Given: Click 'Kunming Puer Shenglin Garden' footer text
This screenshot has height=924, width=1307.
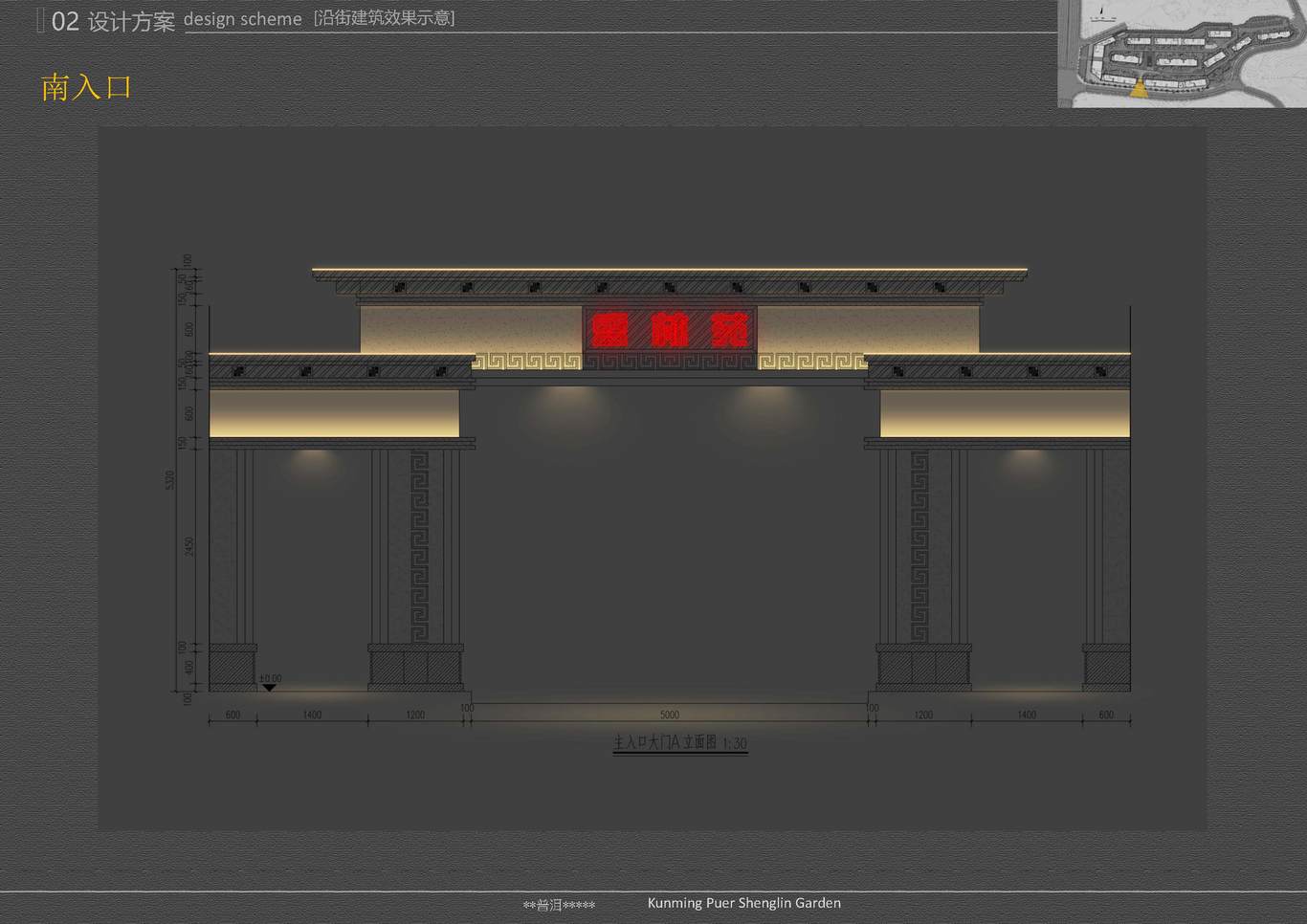Looking at the screenshot, I should (744, 903).
